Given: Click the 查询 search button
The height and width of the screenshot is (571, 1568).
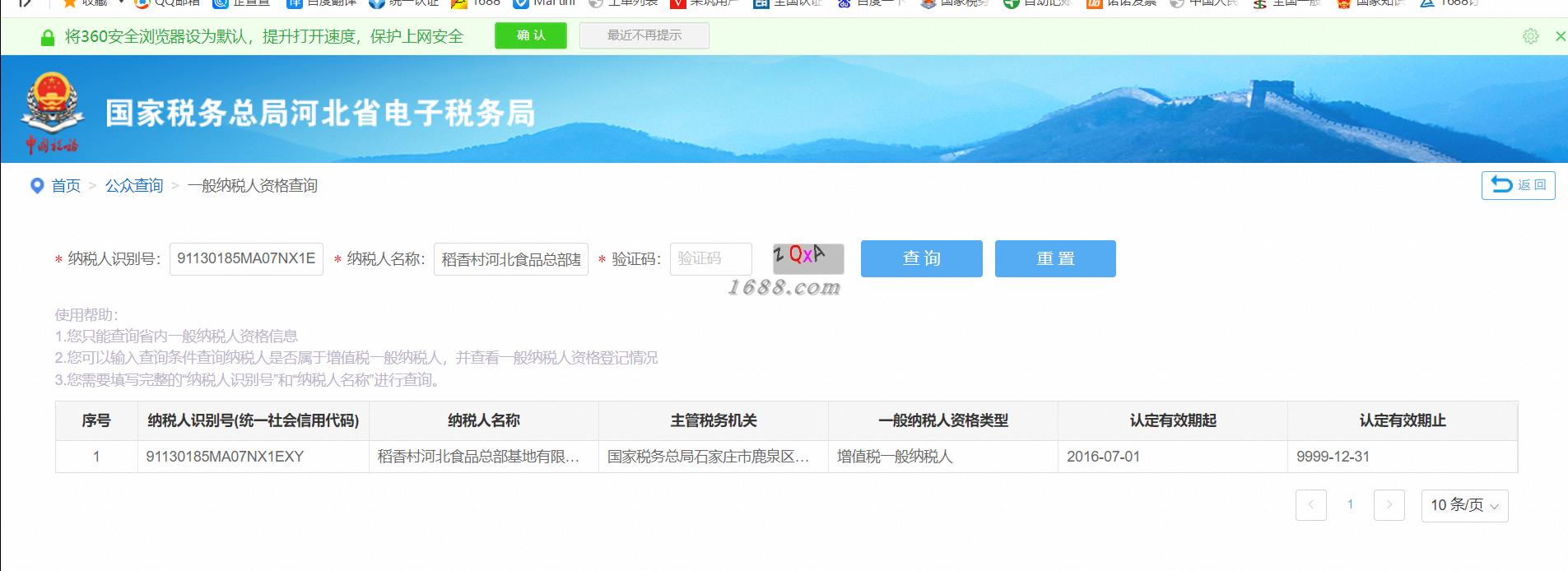Looking at the screenshot, I should (x=921, y=258).
